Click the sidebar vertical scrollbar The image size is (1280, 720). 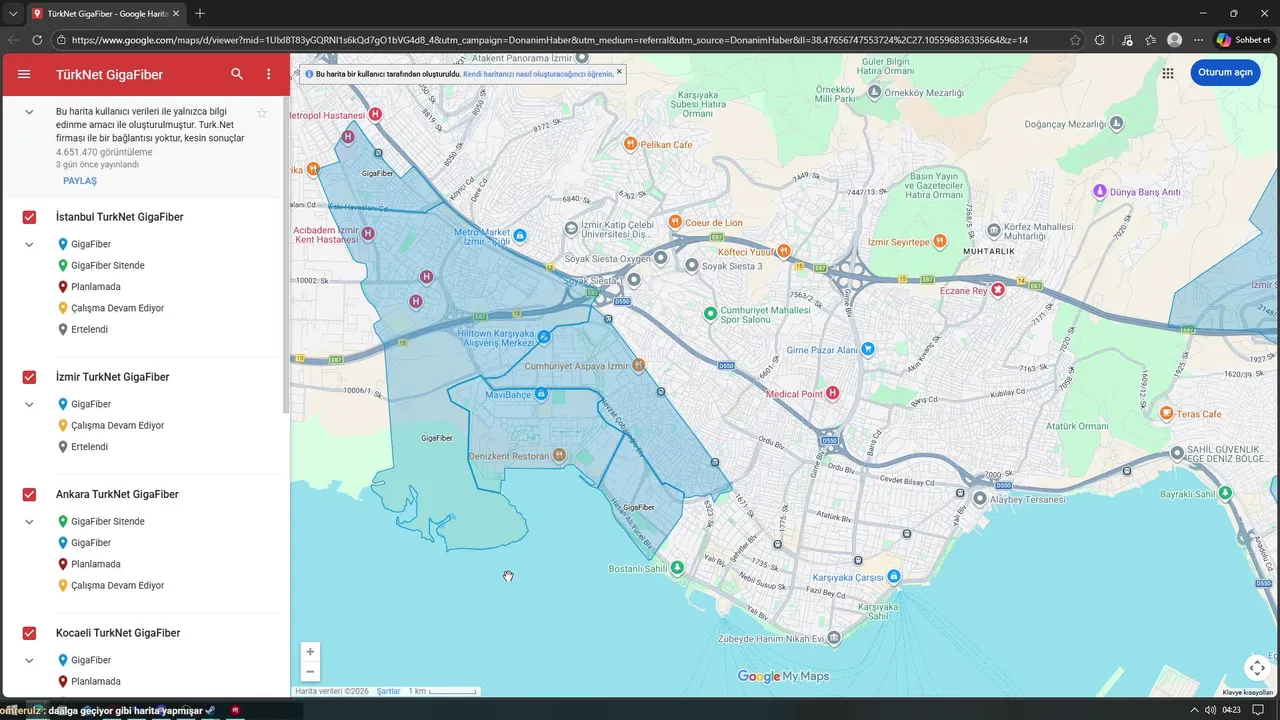[x=286, y=255]
